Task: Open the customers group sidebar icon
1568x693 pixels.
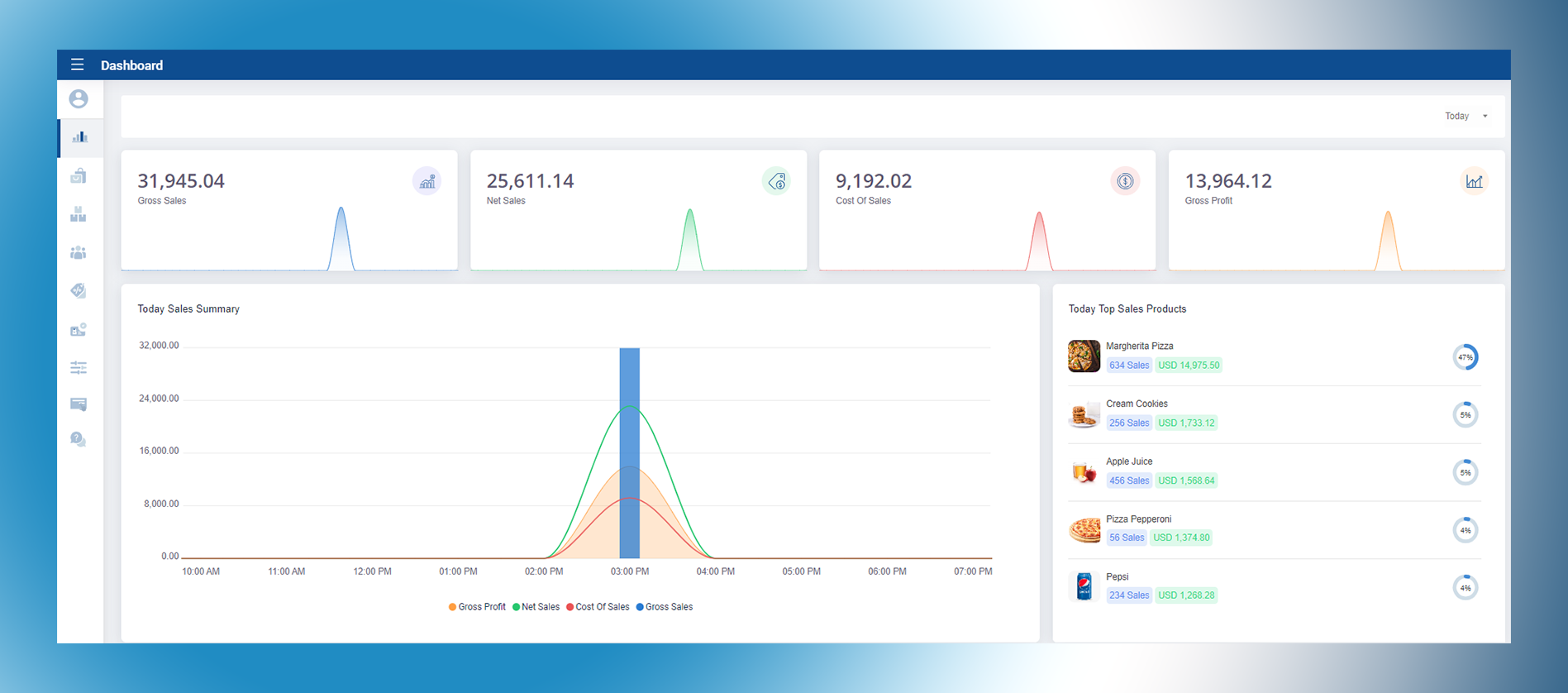Action: (x=79, y=253)
